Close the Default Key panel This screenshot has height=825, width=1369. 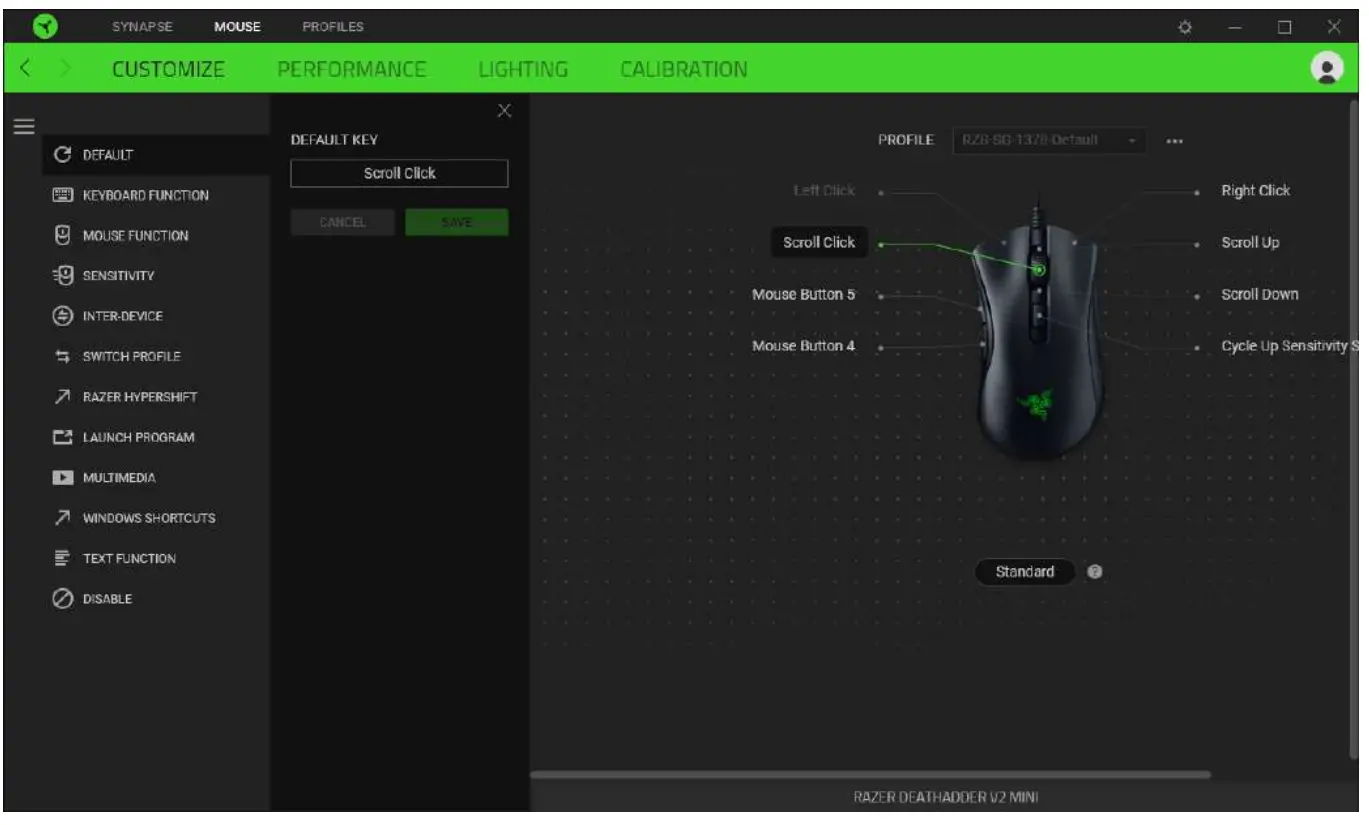click(x=505, y=110)
